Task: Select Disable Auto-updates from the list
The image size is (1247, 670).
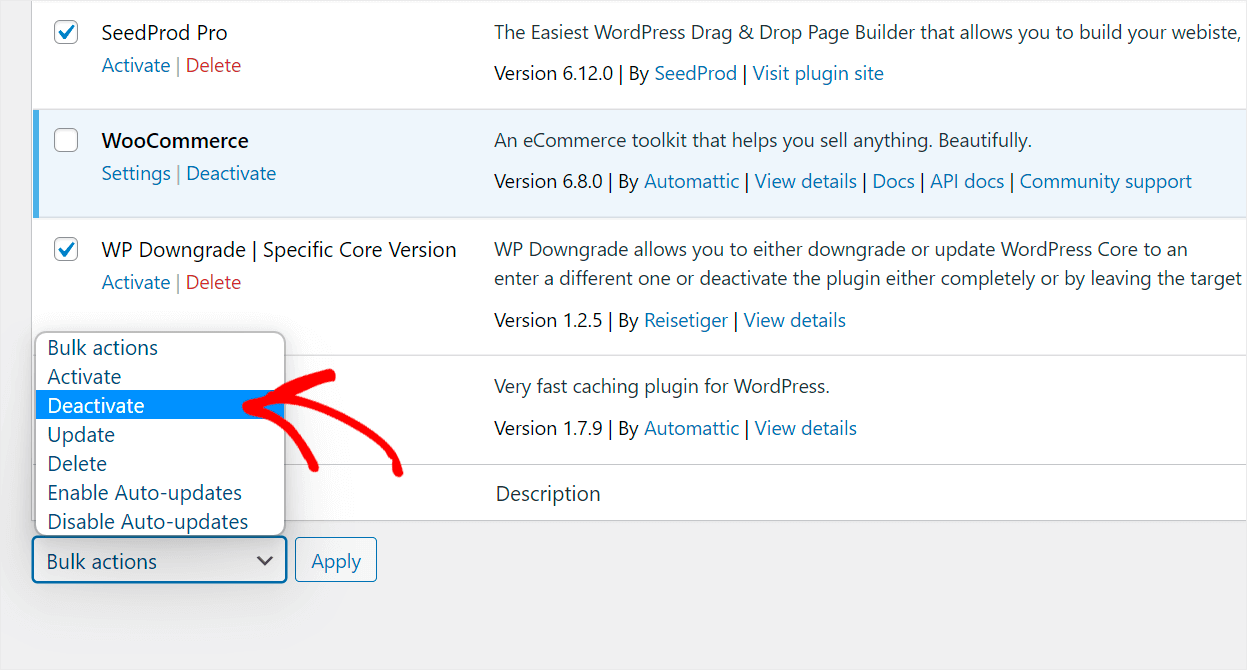Action: click(160, 522)
